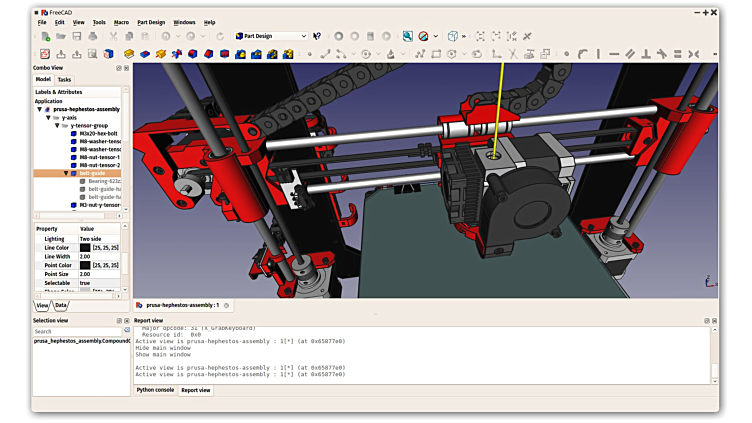Open the Data properties tab
The height and width of the screenshot is (423, 752).
point(61,305)
